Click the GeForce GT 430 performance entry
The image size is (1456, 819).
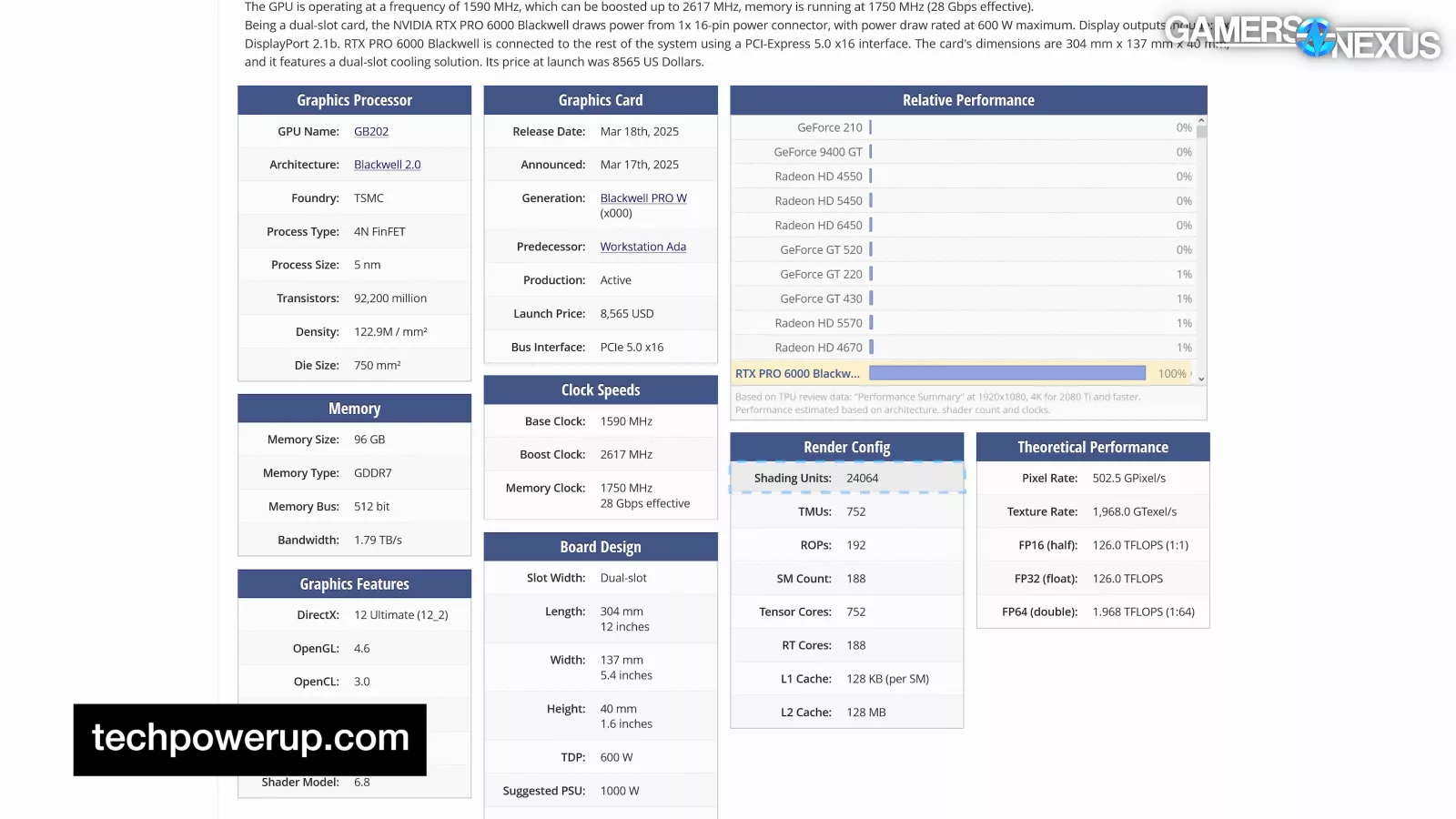[x=821, y=298]
